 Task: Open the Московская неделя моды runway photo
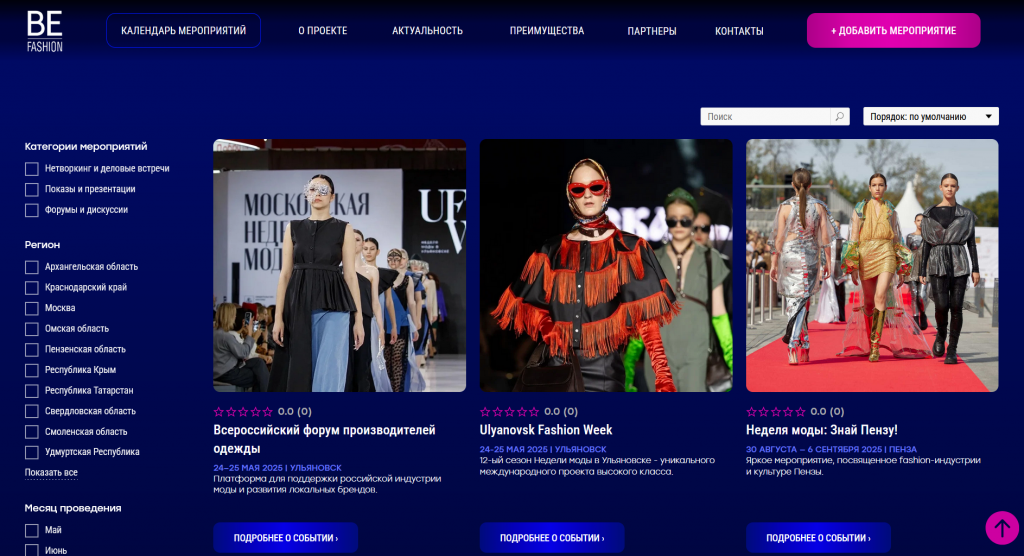pos(340,265)
